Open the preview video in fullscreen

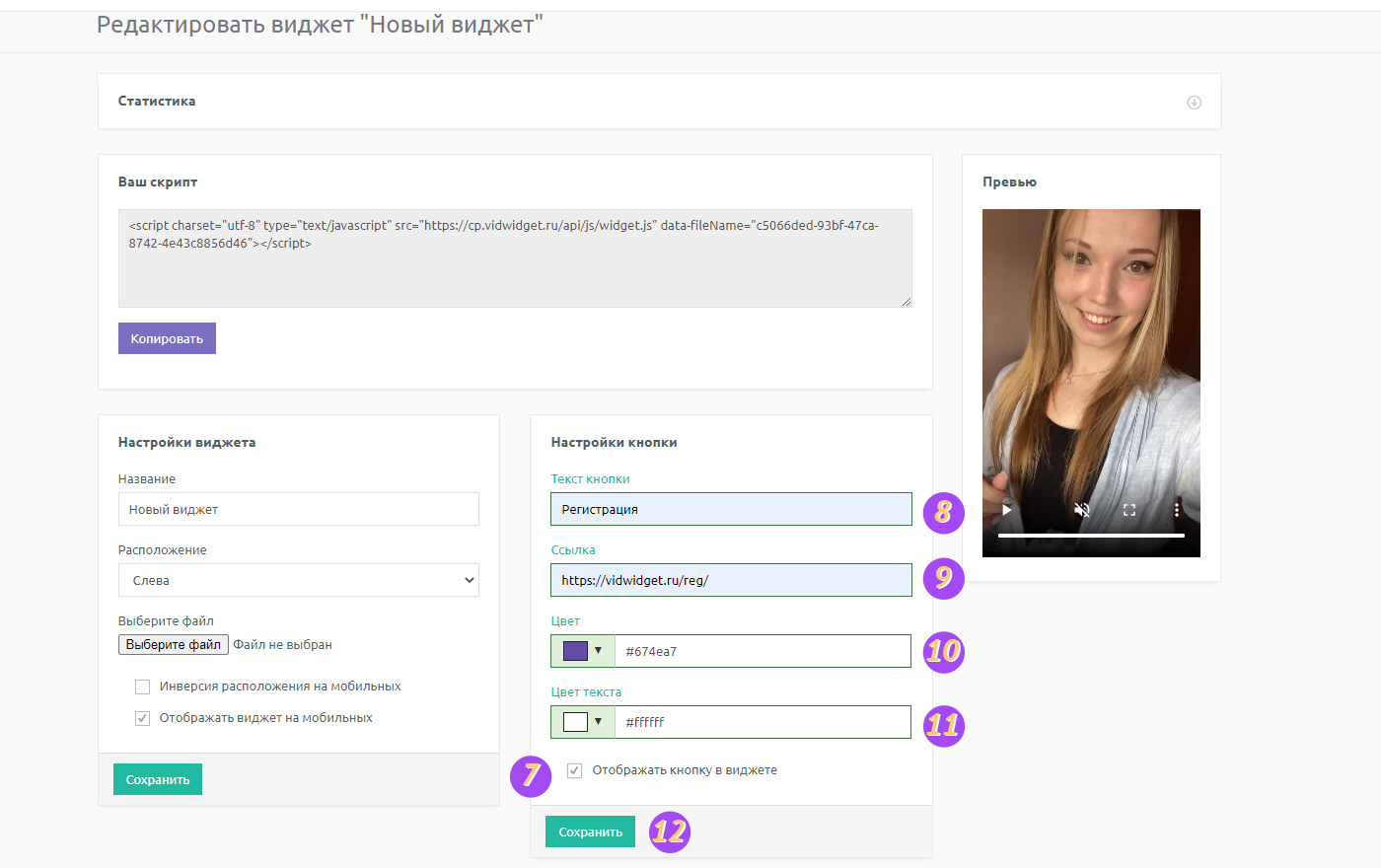coord(1129,510)
